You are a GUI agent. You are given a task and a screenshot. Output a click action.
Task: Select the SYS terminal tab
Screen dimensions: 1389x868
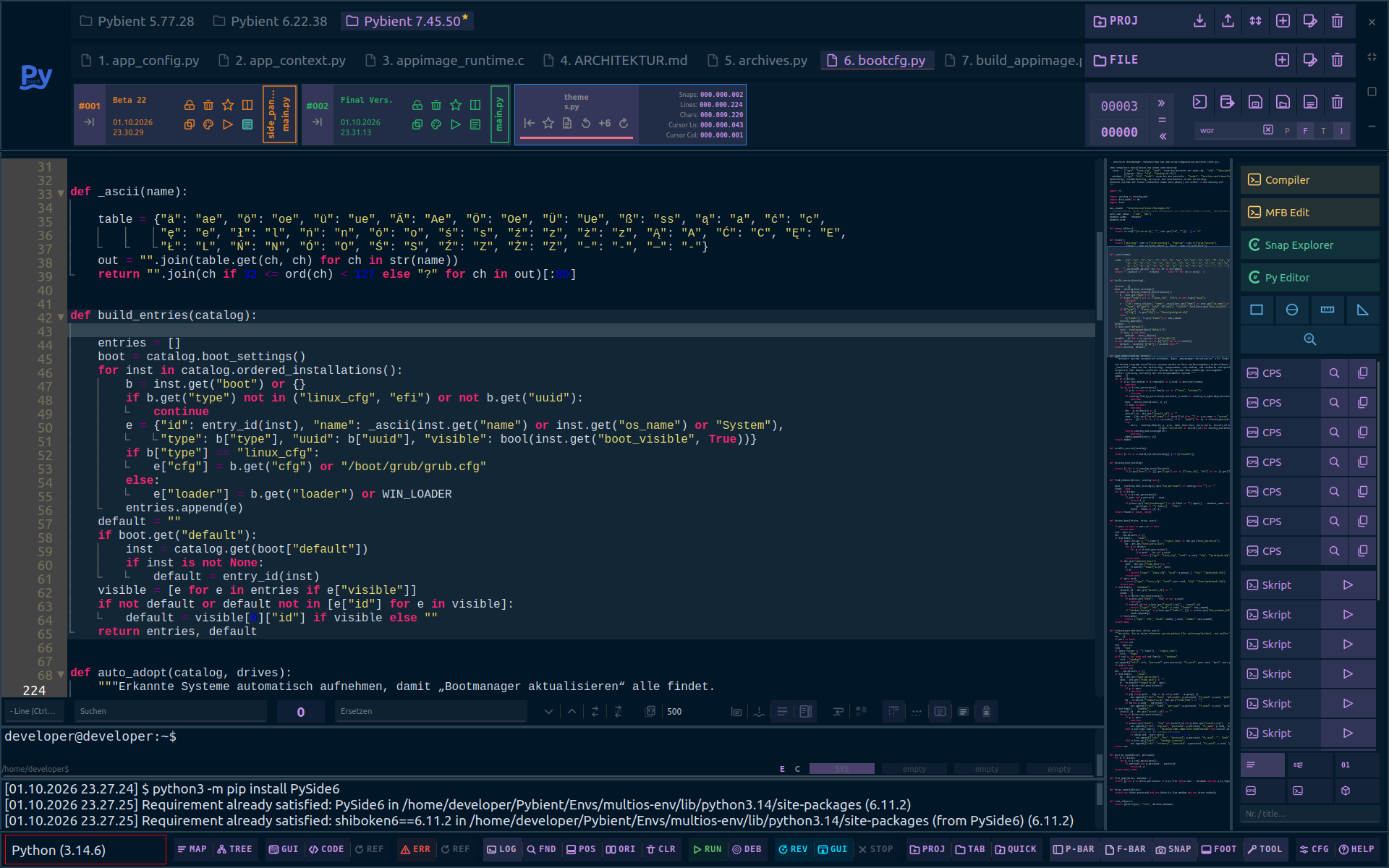[x=841, y=769]
